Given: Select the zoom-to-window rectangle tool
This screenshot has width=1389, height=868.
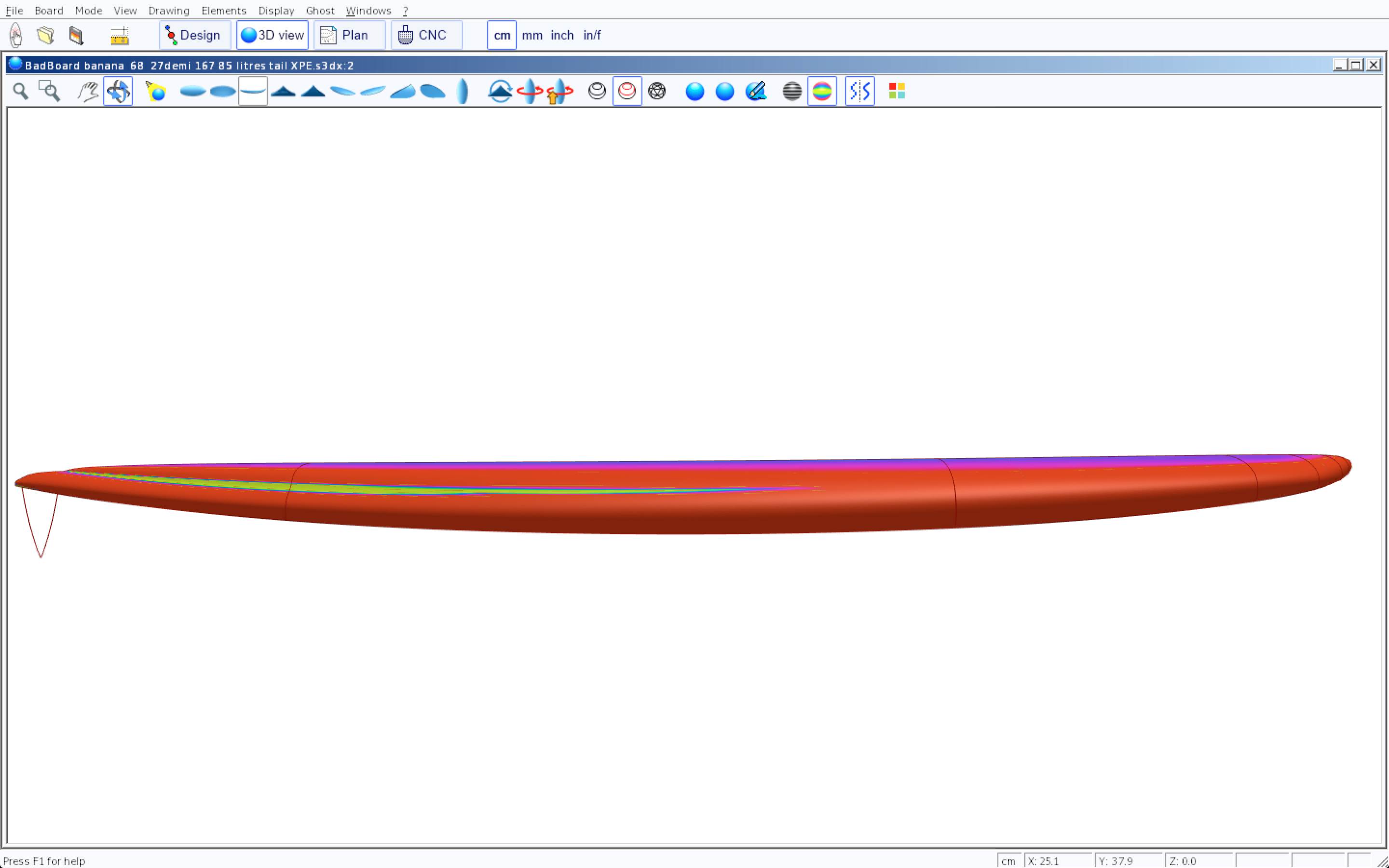Looking at the screenshot, I should pos(49,91).
